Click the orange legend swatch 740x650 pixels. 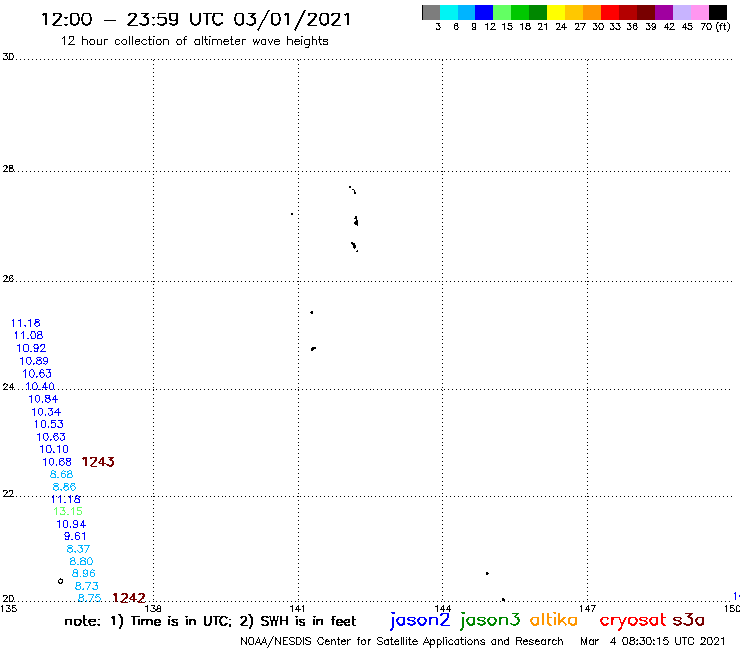pos(592,12)
